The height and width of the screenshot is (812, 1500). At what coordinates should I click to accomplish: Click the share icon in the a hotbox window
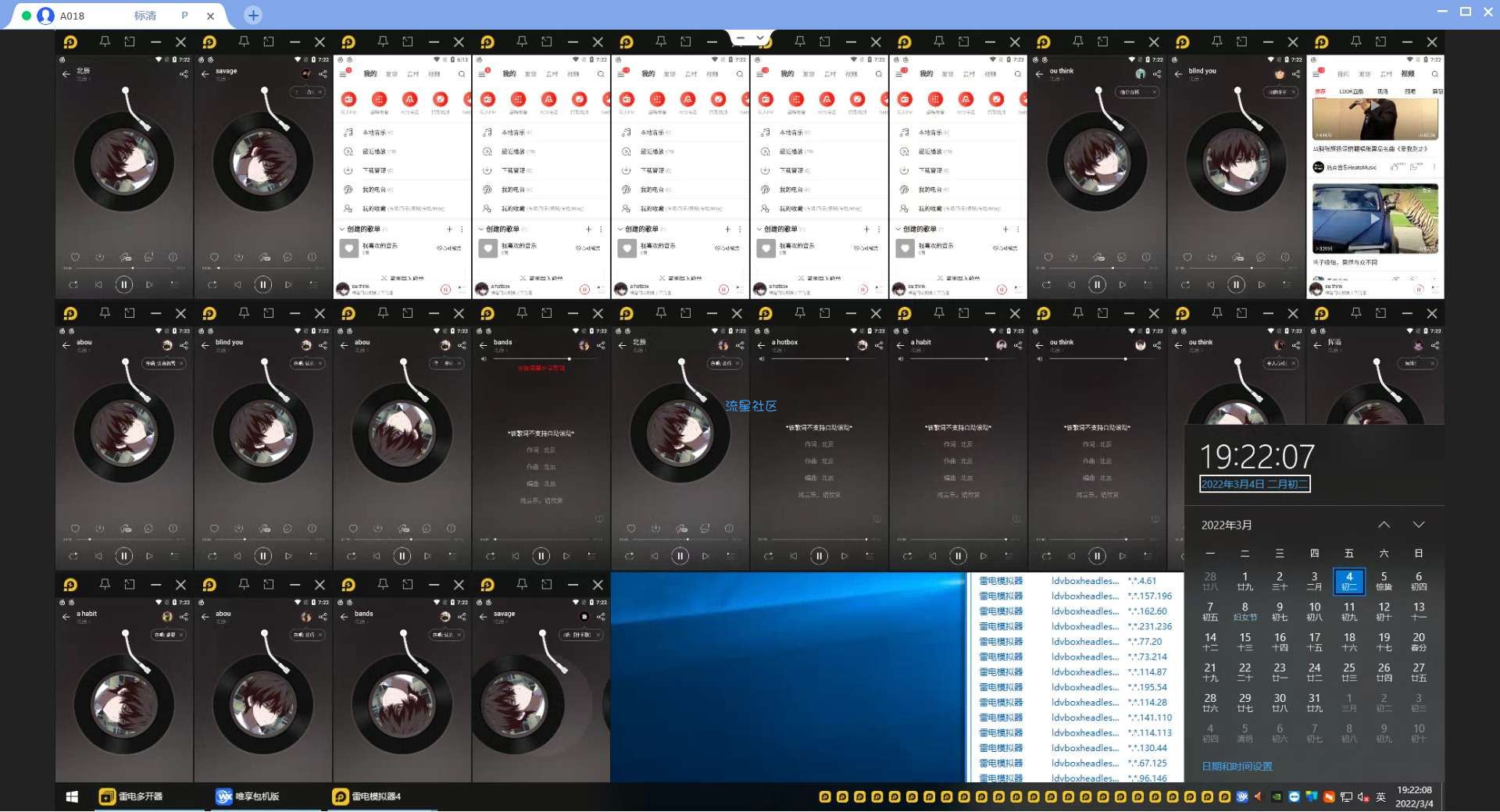(879, 345)
